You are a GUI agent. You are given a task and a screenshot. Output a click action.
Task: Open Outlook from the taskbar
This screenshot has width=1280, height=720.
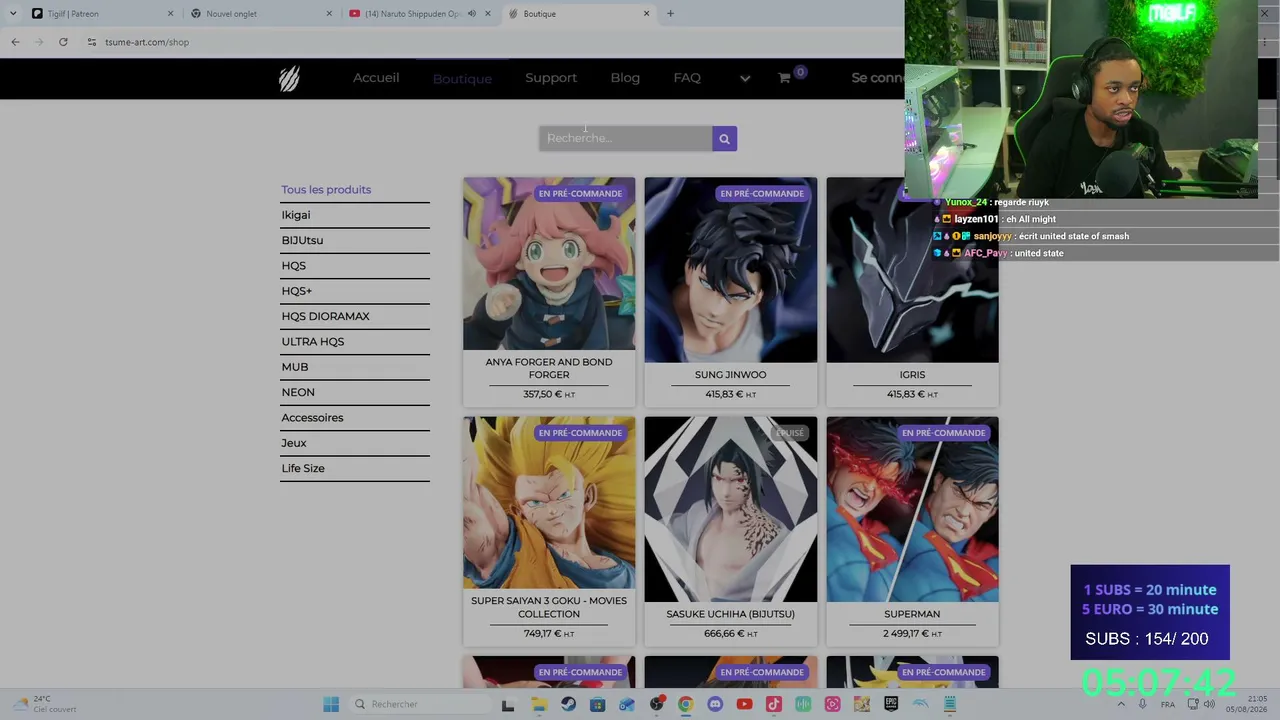click(626, 704)
